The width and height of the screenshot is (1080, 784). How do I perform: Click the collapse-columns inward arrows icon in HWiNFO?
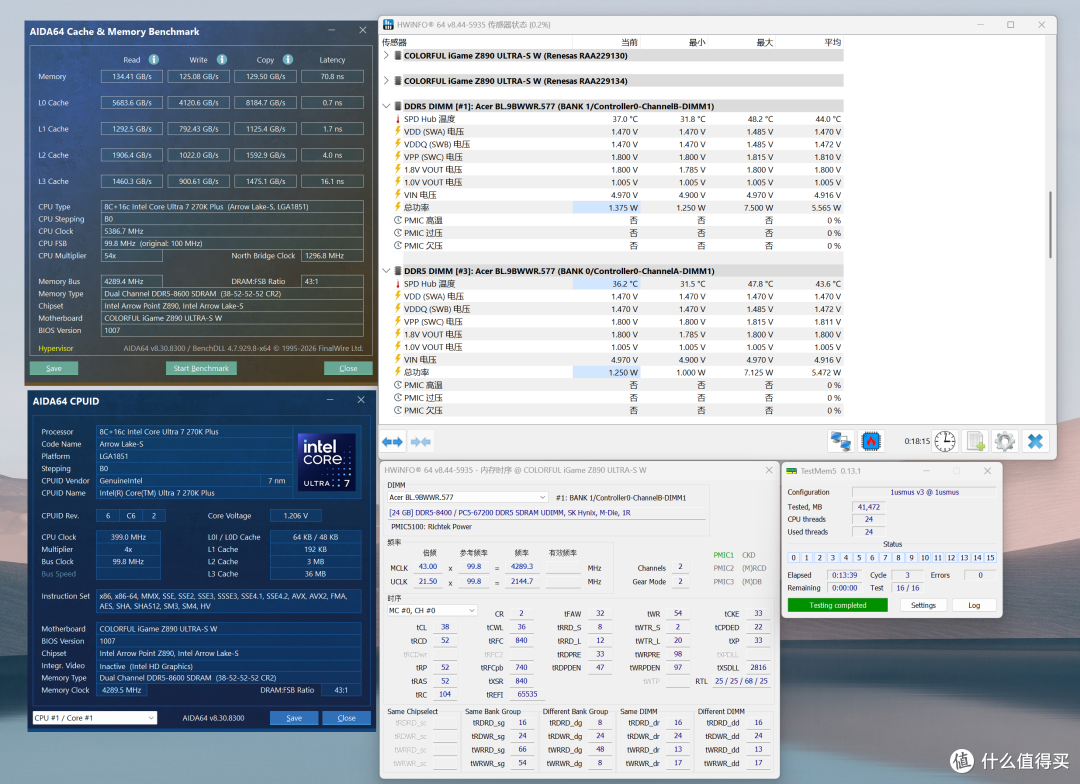coord(420,442)
